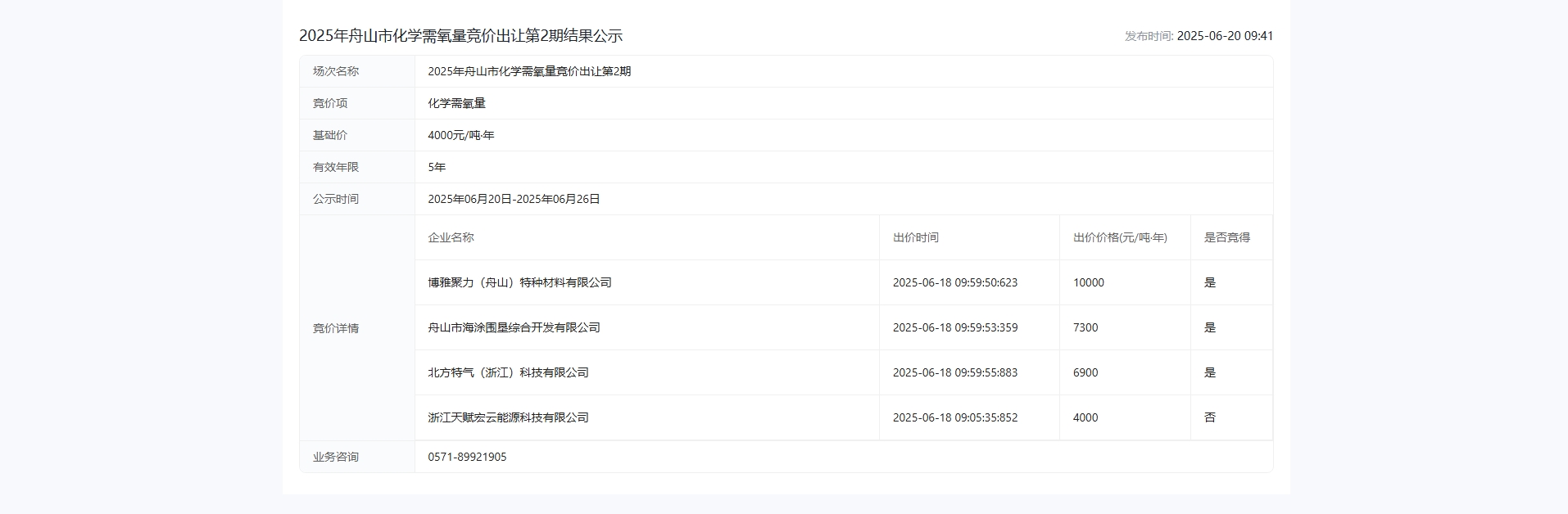Select company 北方特气（浙江）科技有限公司
The image size is (1568, 514).
tap(508, 372)
